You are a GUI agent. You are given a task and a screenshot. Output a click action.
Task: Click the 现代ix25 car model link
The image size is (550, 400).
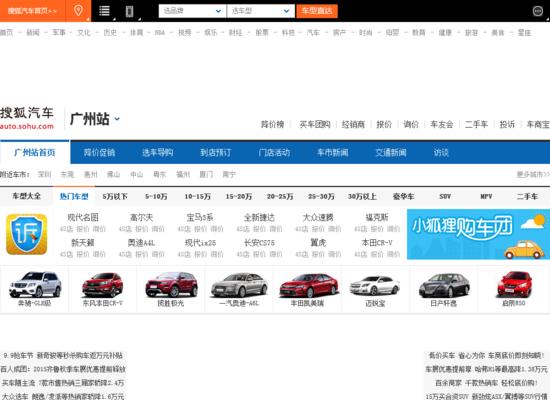[200, 242]
